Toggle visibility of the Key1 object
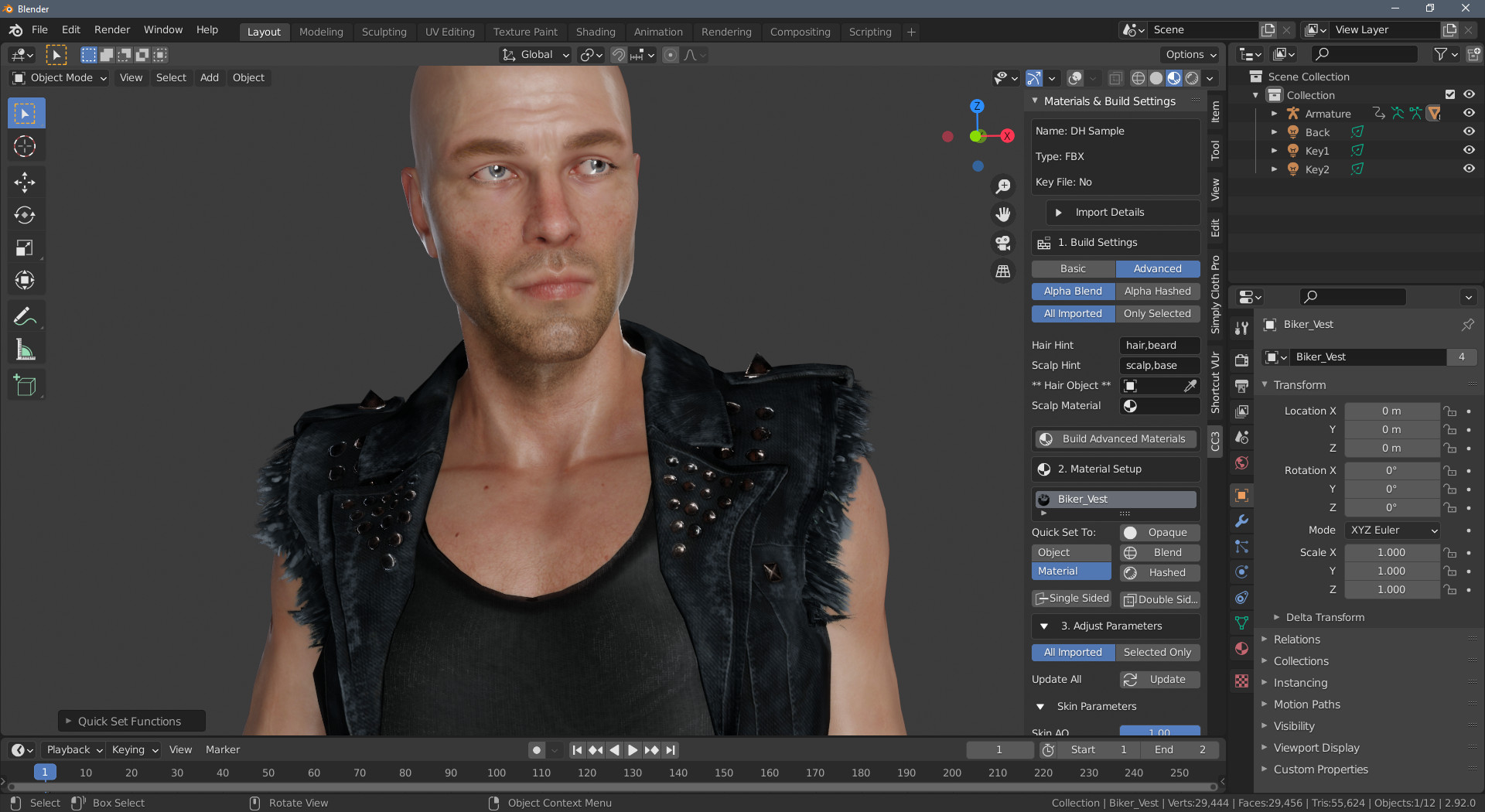Image resolution: width=1485 pixels, height=812 pixels. point(1468,150)
